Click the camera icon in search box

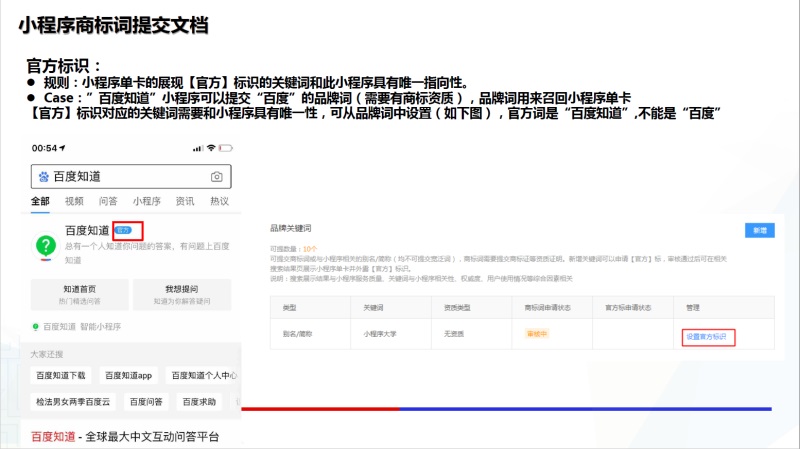tap(216, 177)
